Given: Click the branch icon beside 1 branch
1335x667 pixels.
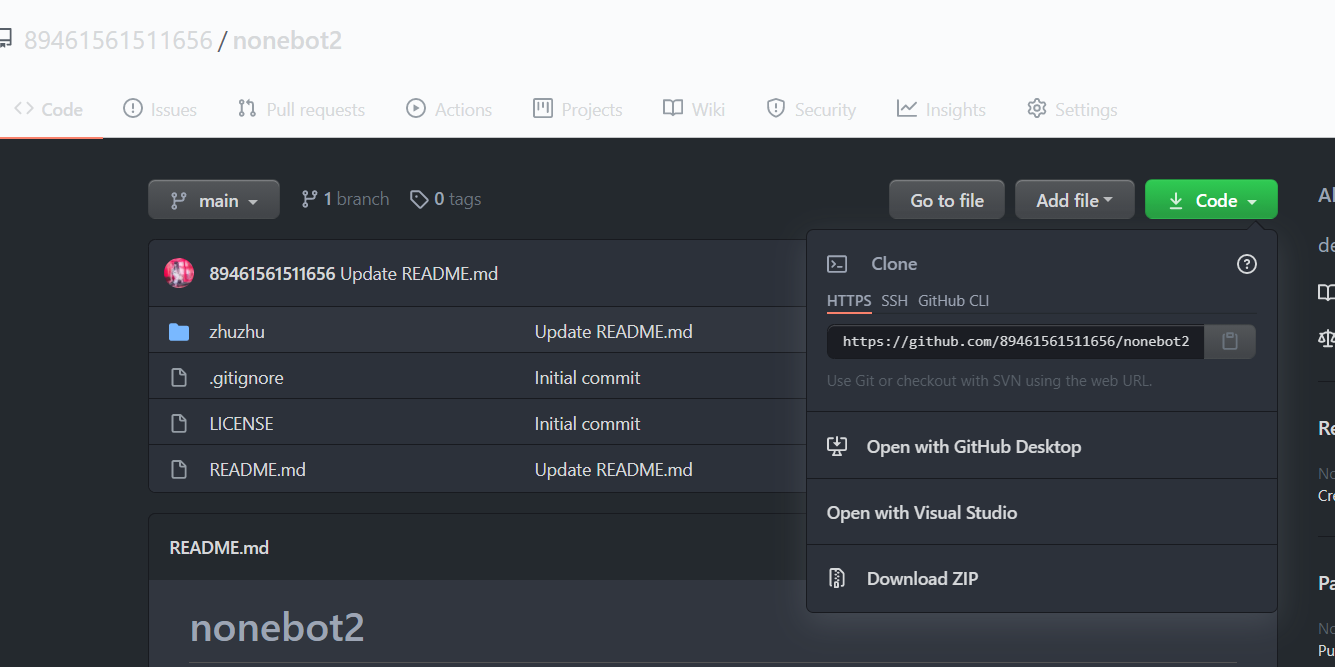Looking at the screenshot, I should [309, 199].
